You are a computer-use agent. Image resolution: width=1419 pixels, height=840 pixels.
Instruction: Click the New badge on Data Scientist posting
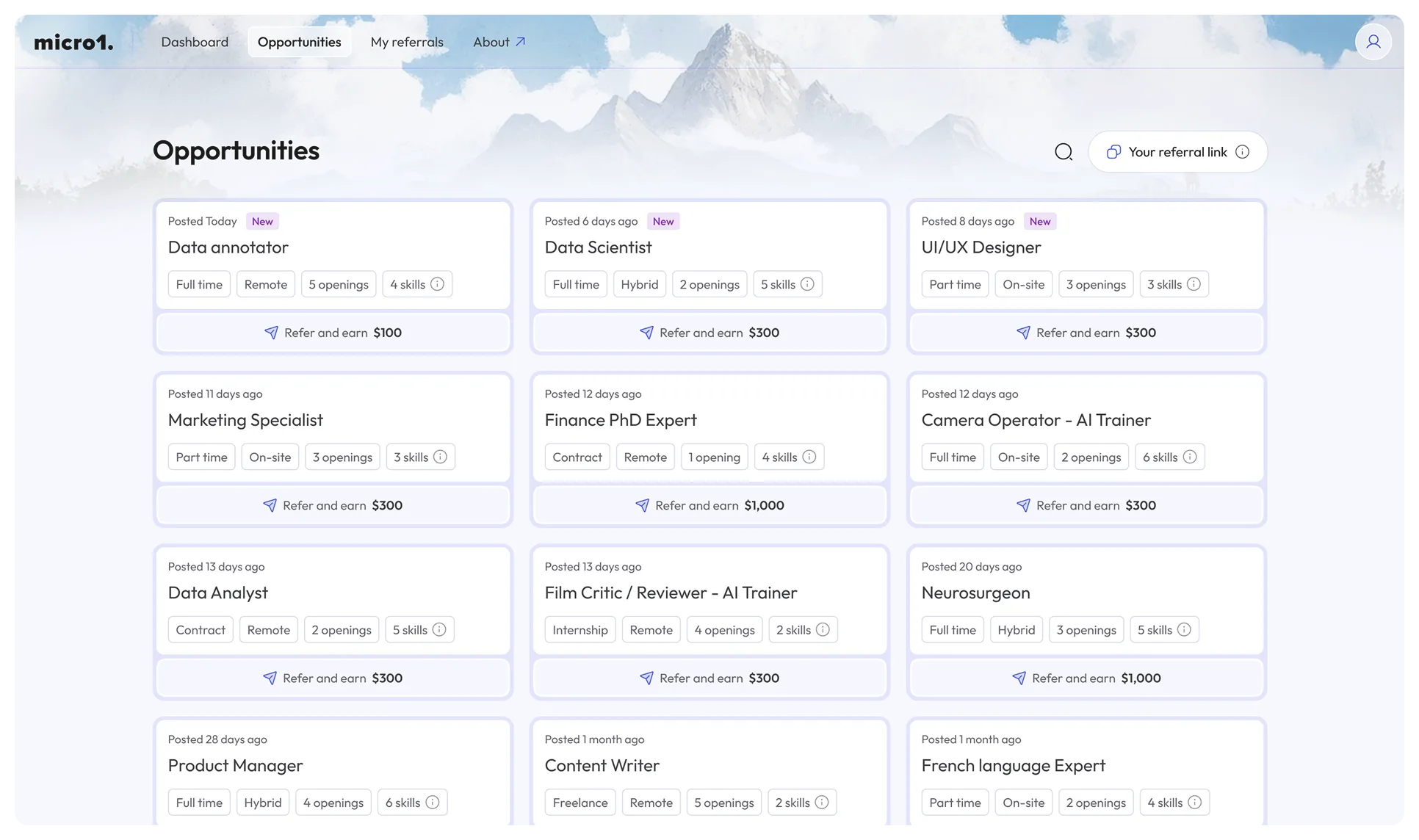(662, 221)
